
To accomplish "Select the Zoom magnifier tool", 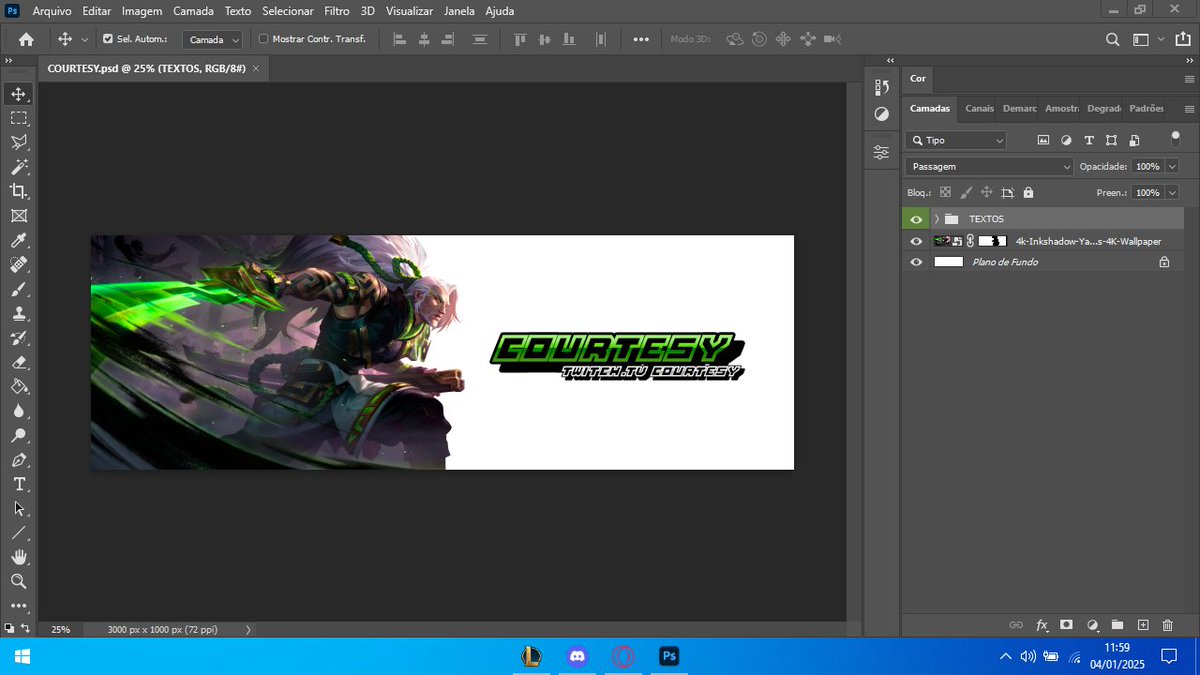I will tap(19, 581).
